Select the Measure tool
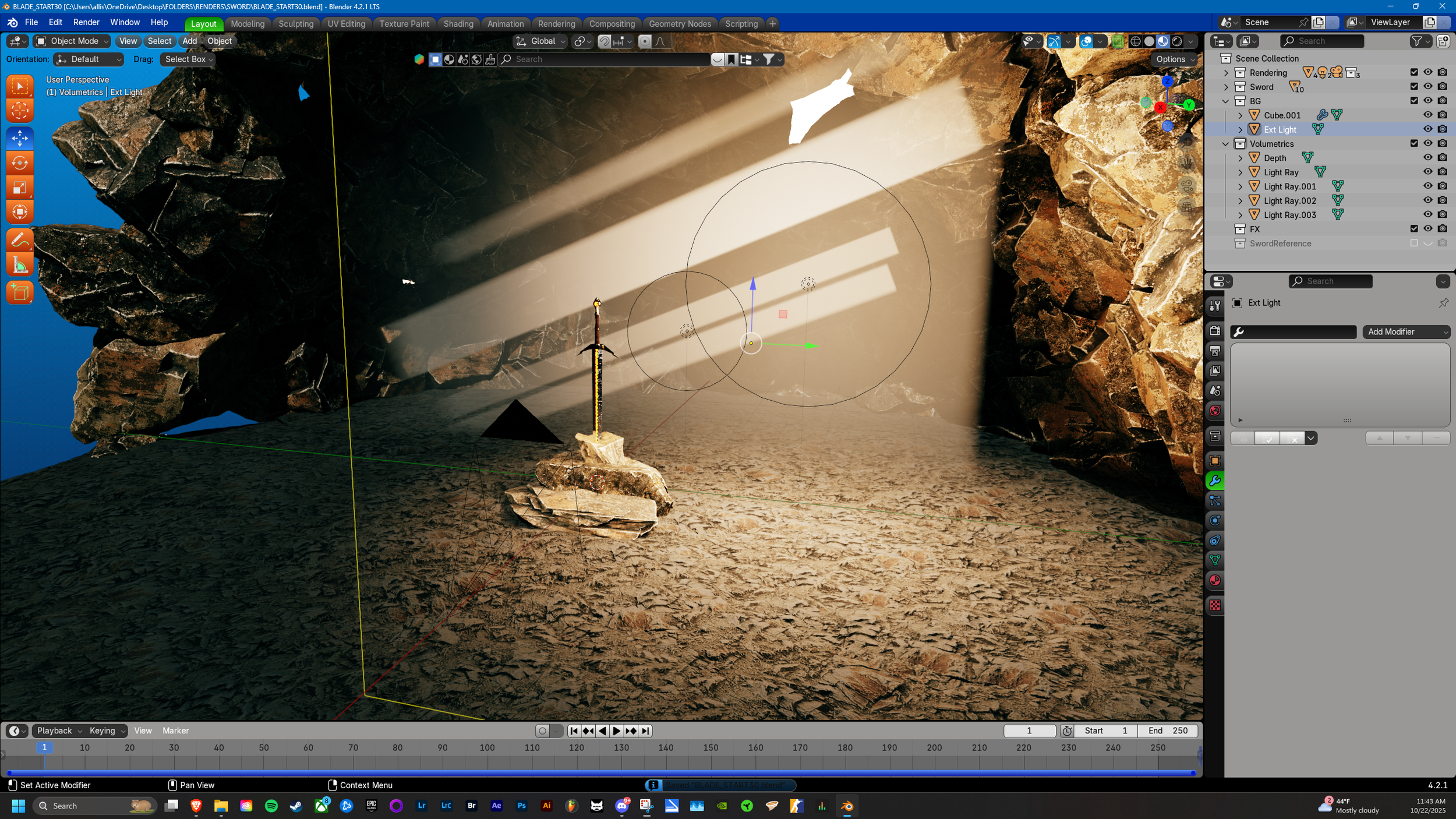 point(20,266)
